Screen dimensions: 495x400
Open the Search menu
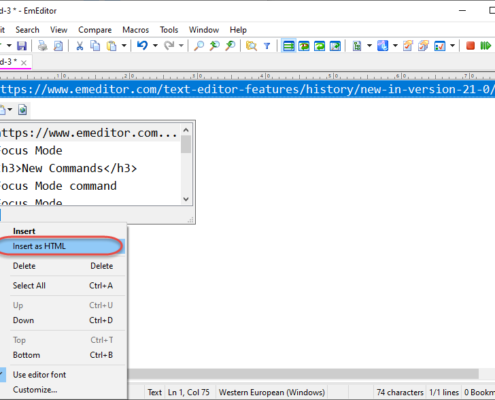tap(27, 30)
